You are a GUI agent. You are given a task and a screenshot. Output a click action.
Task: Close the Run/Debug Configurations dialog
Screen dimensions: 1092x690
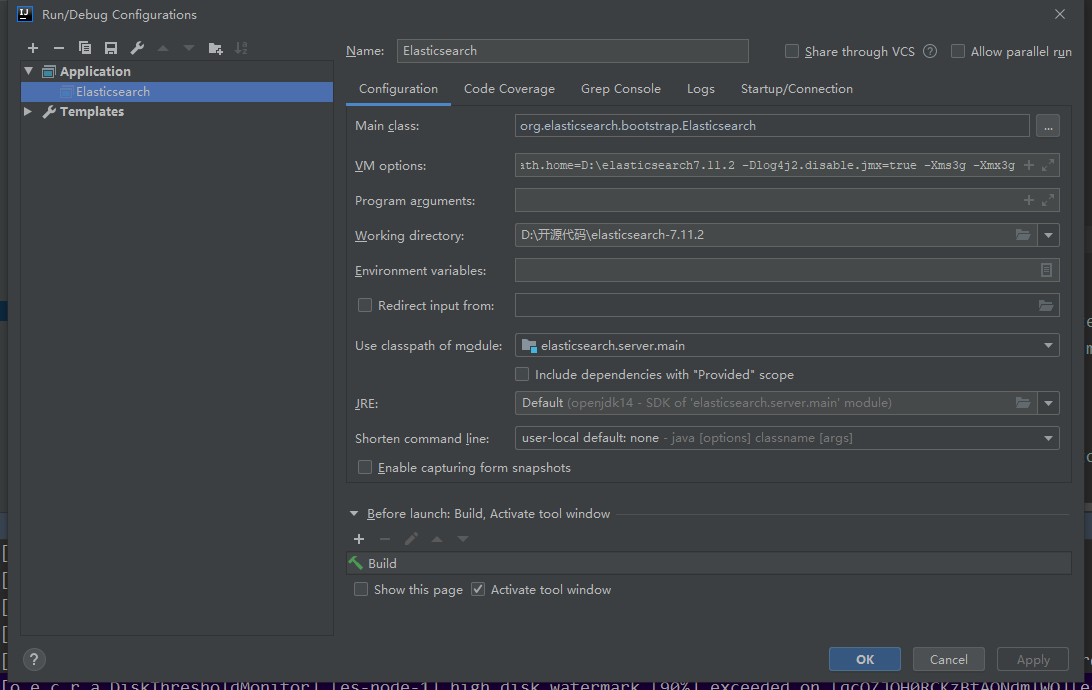(1060, 15)
